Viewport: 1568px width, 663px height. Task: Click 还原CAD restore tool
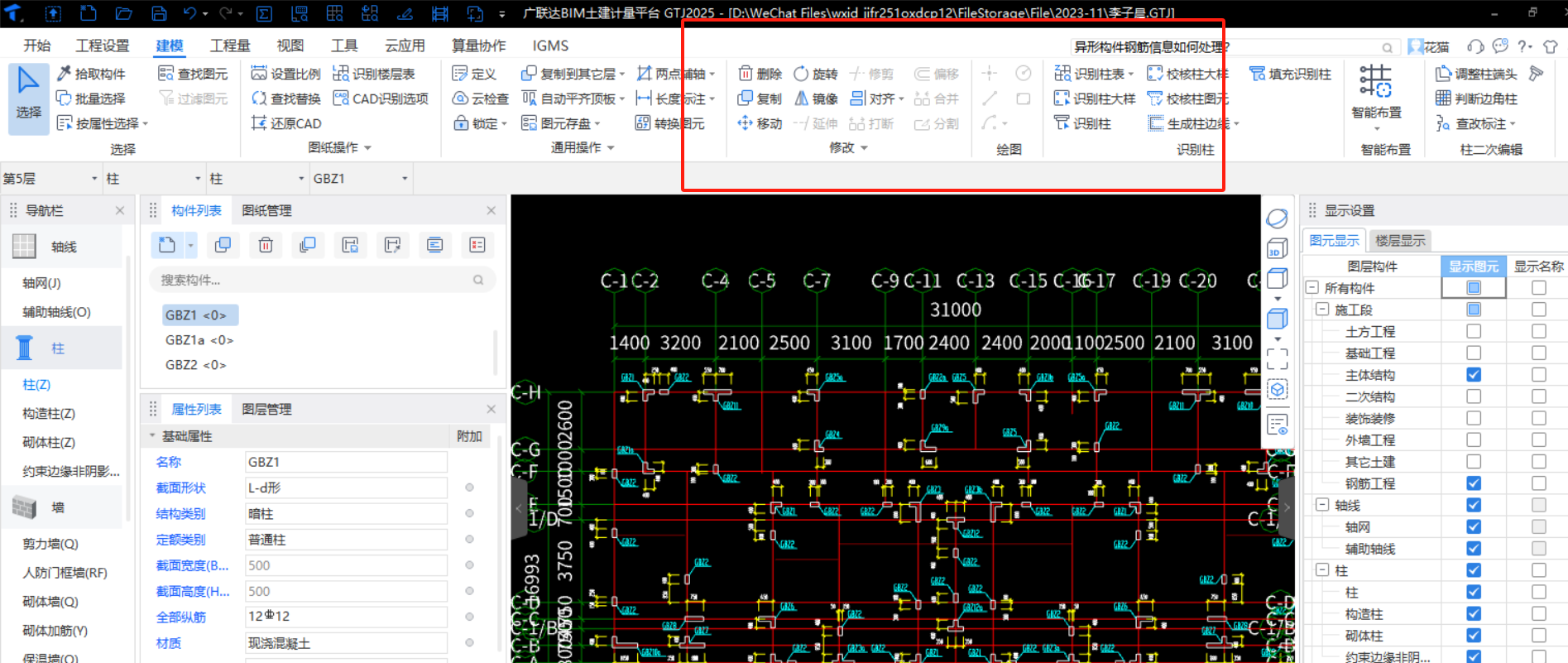pos(285,123)
